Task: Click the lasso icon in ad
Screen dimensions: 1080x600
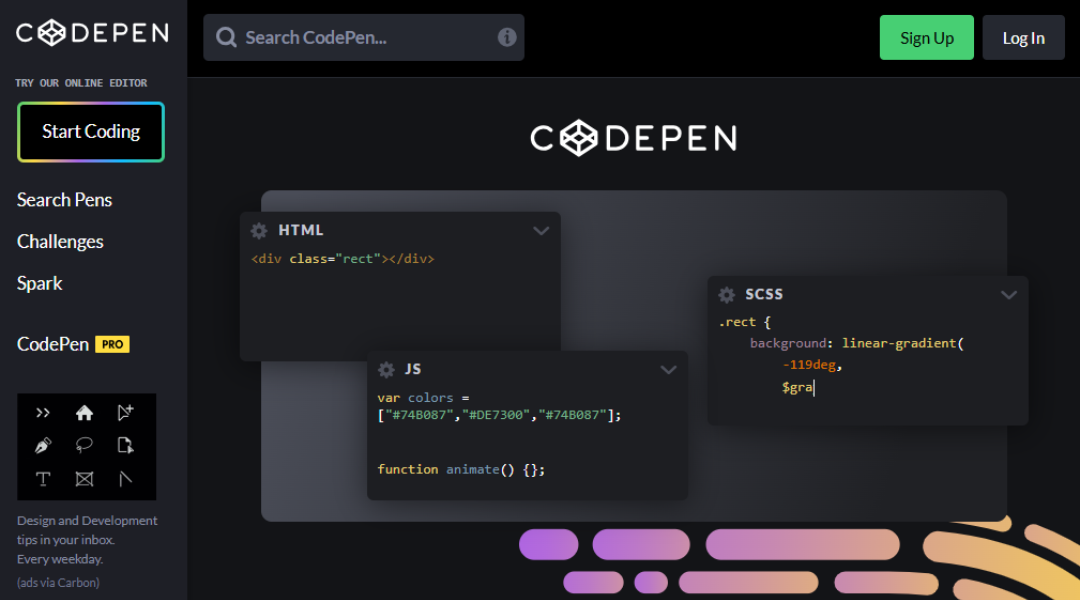Action: (x=84, y=446)
